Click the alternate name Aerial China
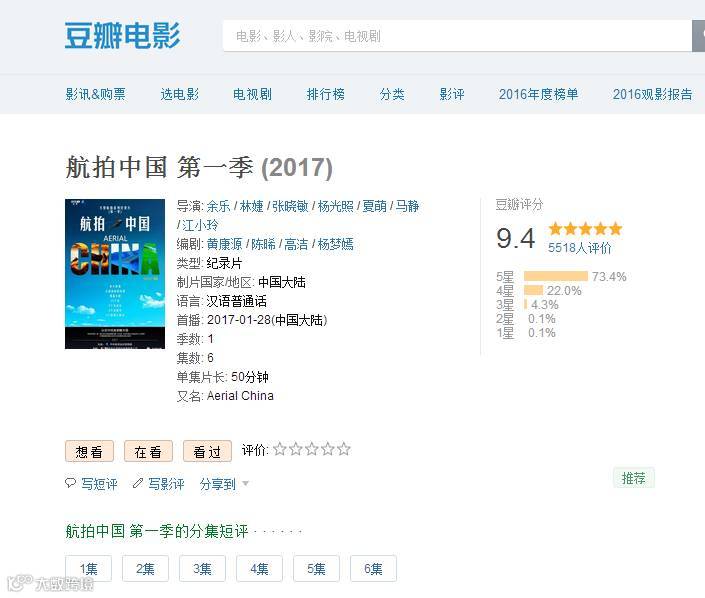 coord(240,396)
